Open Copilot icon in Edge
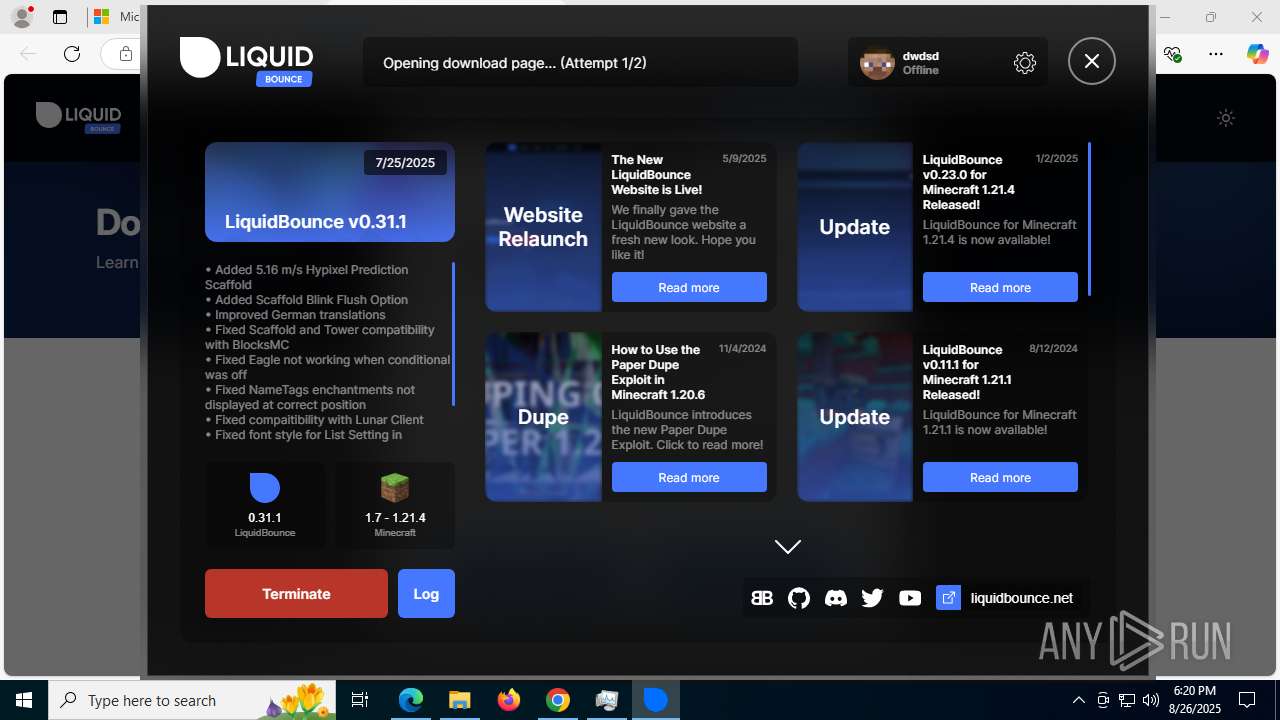The width and height of the screenshot is (1280, 720). pyautogui.click(x=1257, y=54)
